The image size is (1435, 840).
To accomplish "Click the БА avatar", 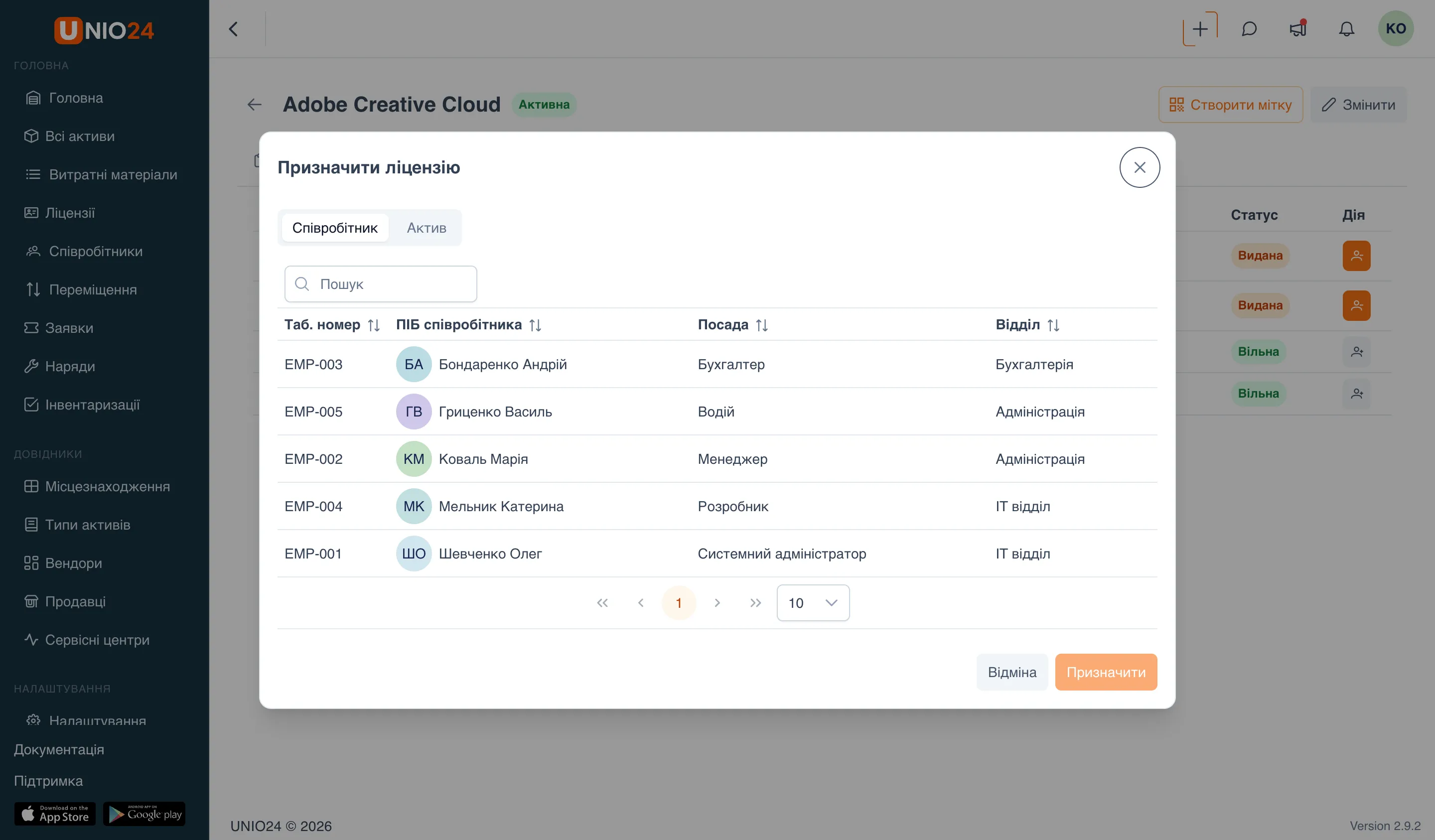I will pyautogui.click(x=414, y=365).
